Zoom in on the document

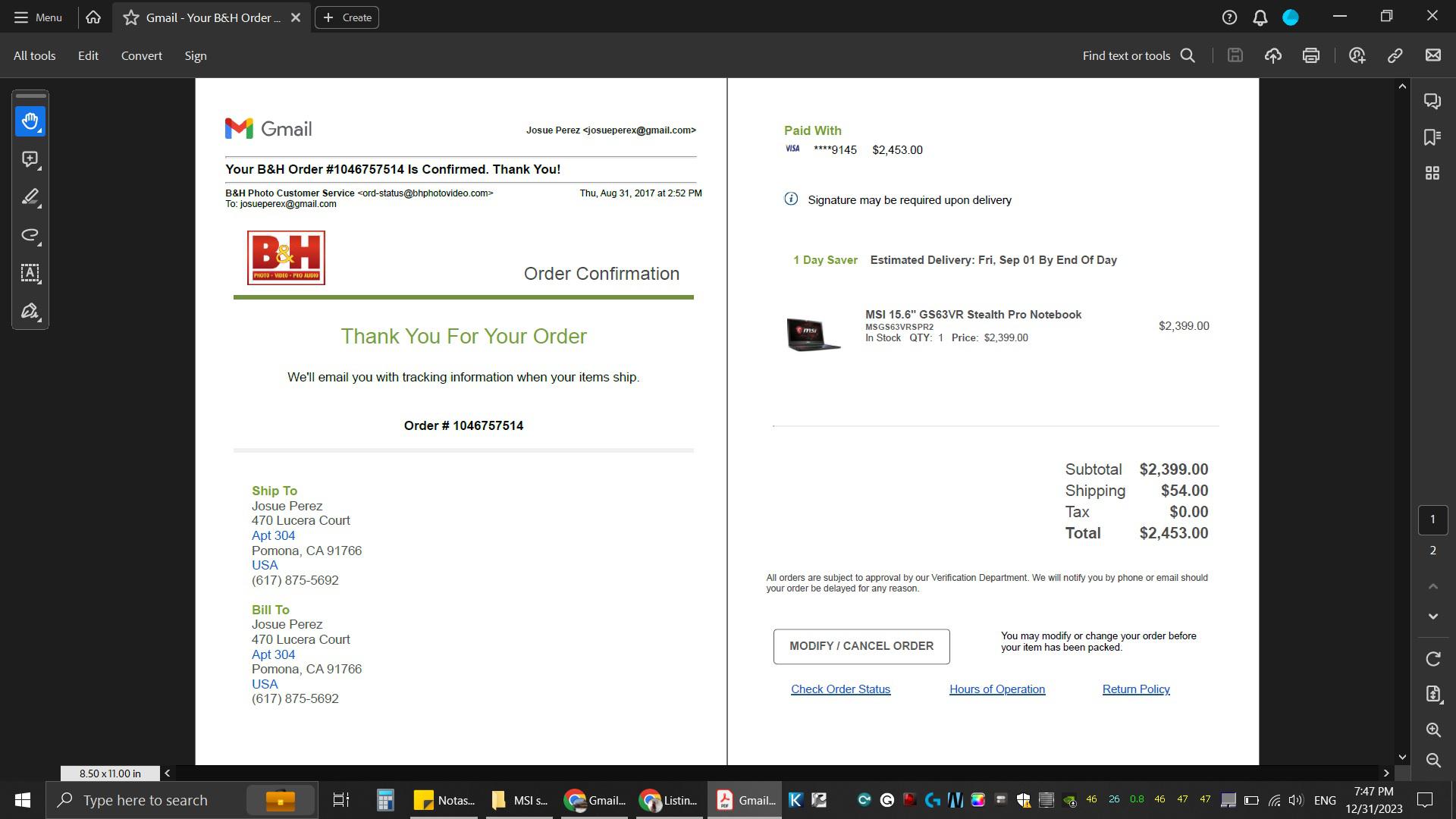tap(1433, 730)
